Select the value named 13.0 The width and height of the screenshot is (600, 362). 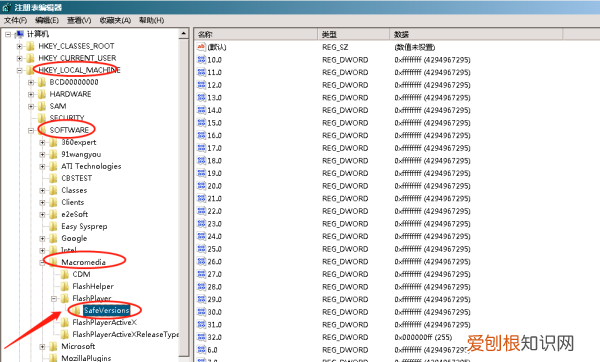214,98
